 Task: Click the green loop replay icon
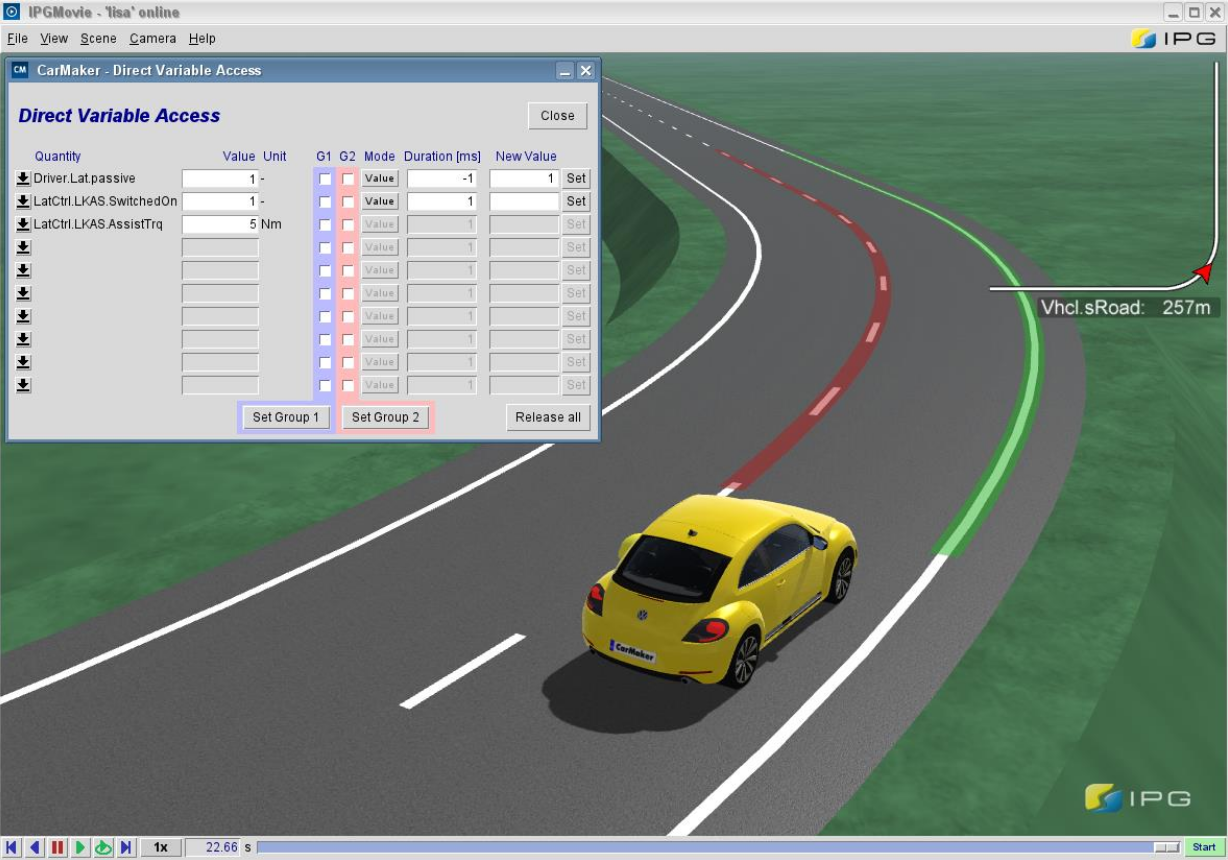pos(103,848)
